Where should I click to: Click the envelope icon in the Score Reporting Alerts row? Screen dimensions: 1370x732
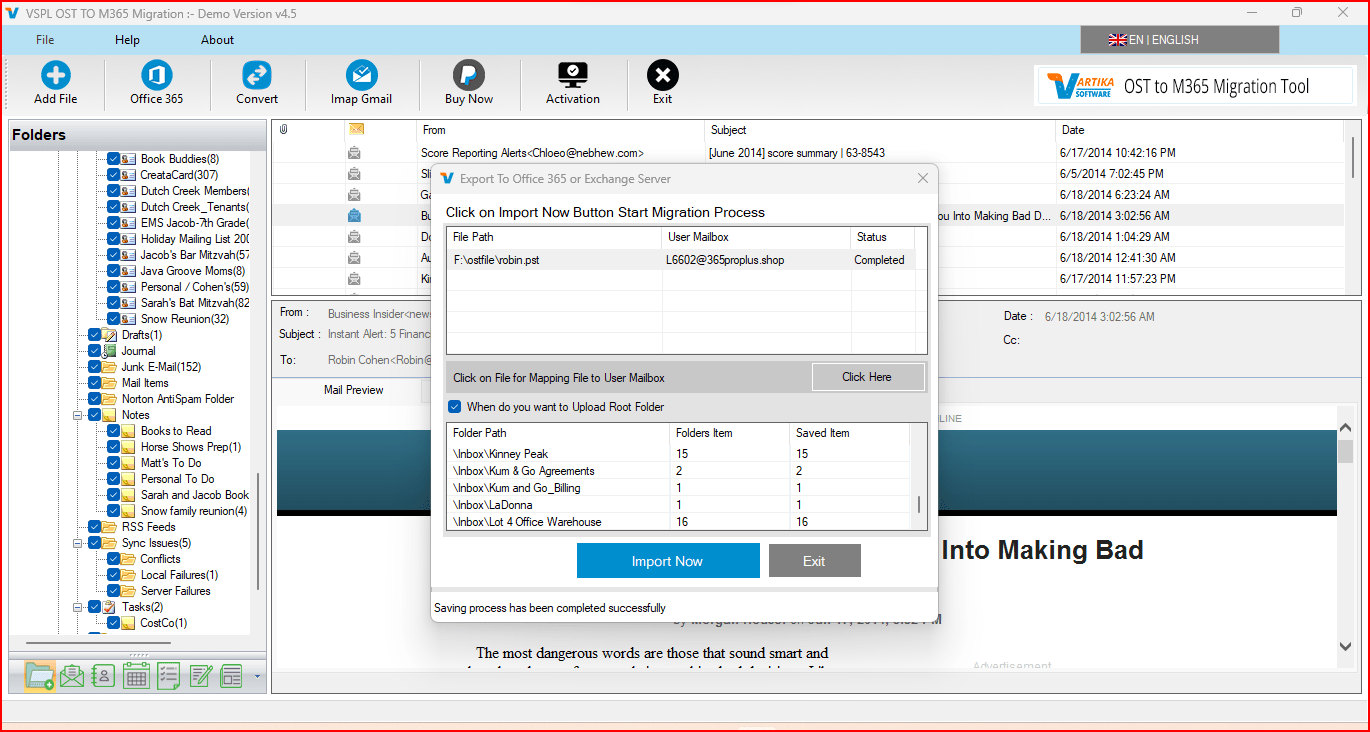[x=354, y=153]
